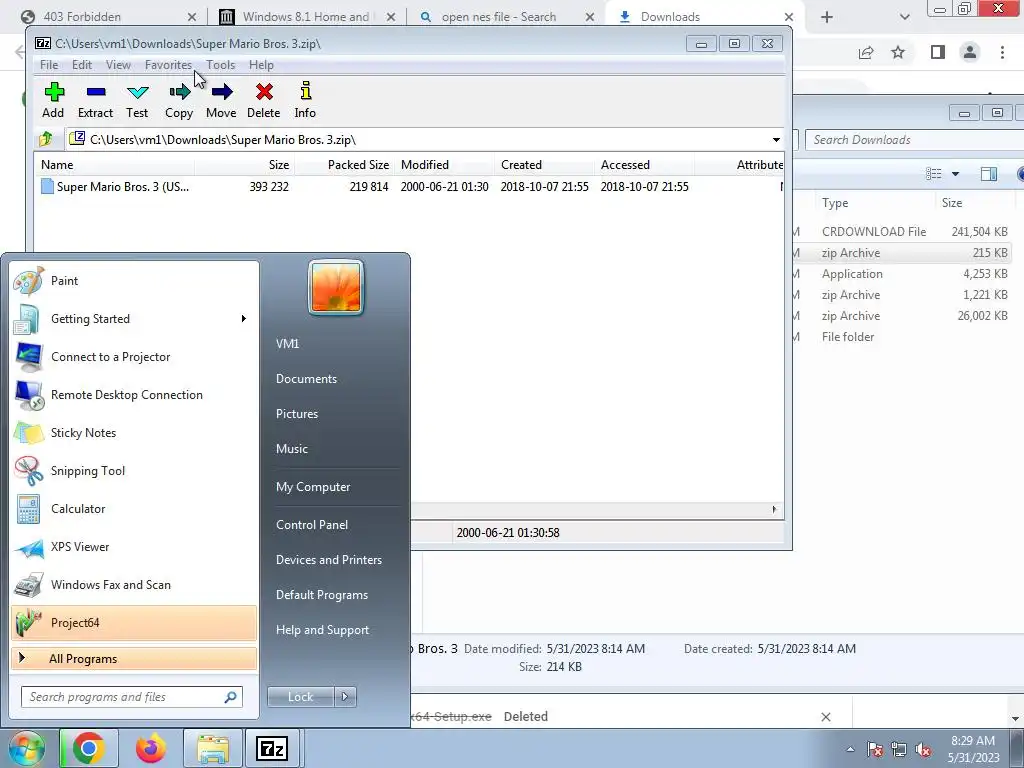Open the Edit menu in 7-Zip
This screenshot has height=768, width=1024.
coord(82,65)
